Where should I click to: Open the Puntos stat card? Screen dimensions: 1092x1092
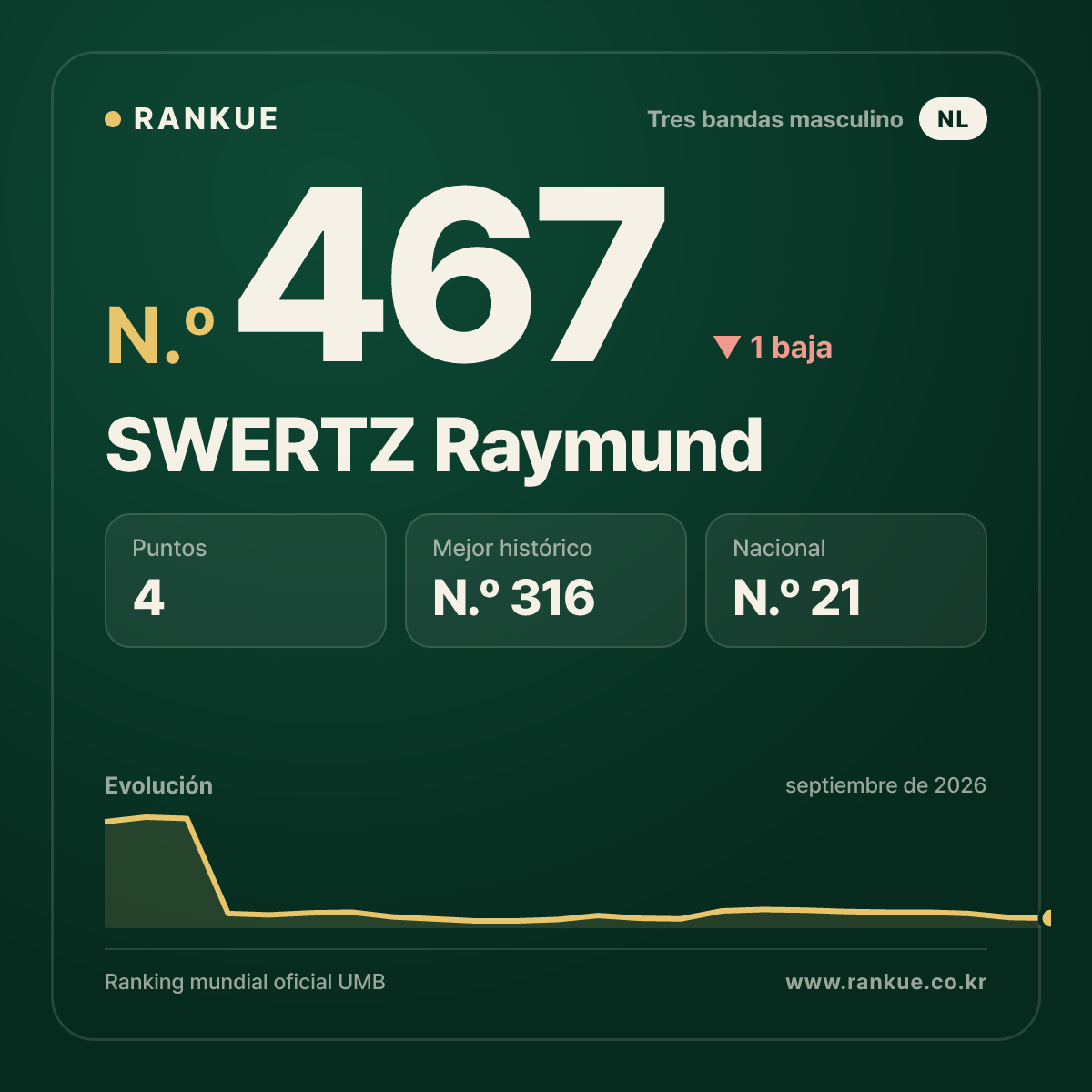246,581
